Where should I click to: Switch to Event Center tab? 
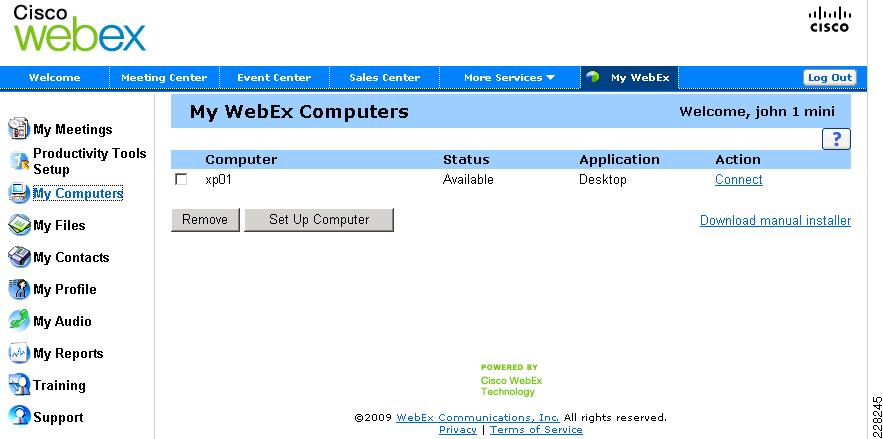coord(274,78)
